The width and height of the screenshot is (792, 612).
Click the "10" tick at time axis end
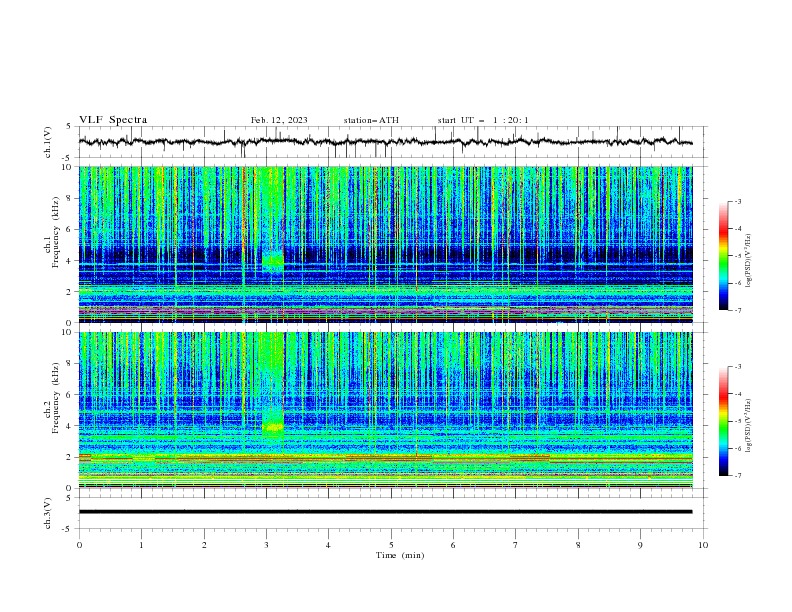(x=703, y=545)
